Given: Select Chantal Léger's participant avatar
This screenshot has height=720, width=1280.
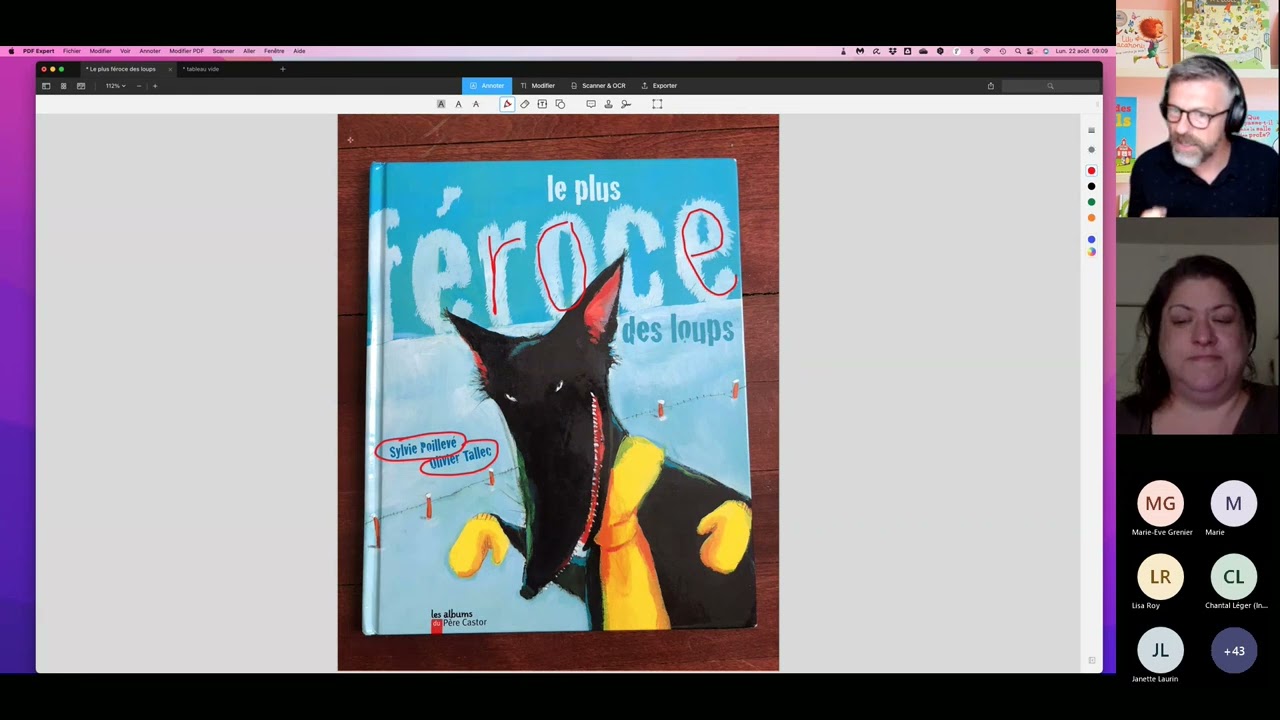Looking at the screenshot, I should pyautogui.click(x=1234, y=577).
